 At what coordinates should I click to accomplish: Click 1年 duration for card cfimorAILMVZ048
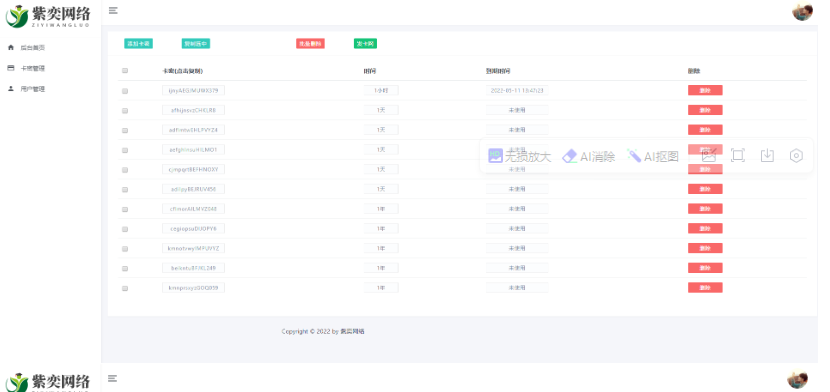(381, 209)
